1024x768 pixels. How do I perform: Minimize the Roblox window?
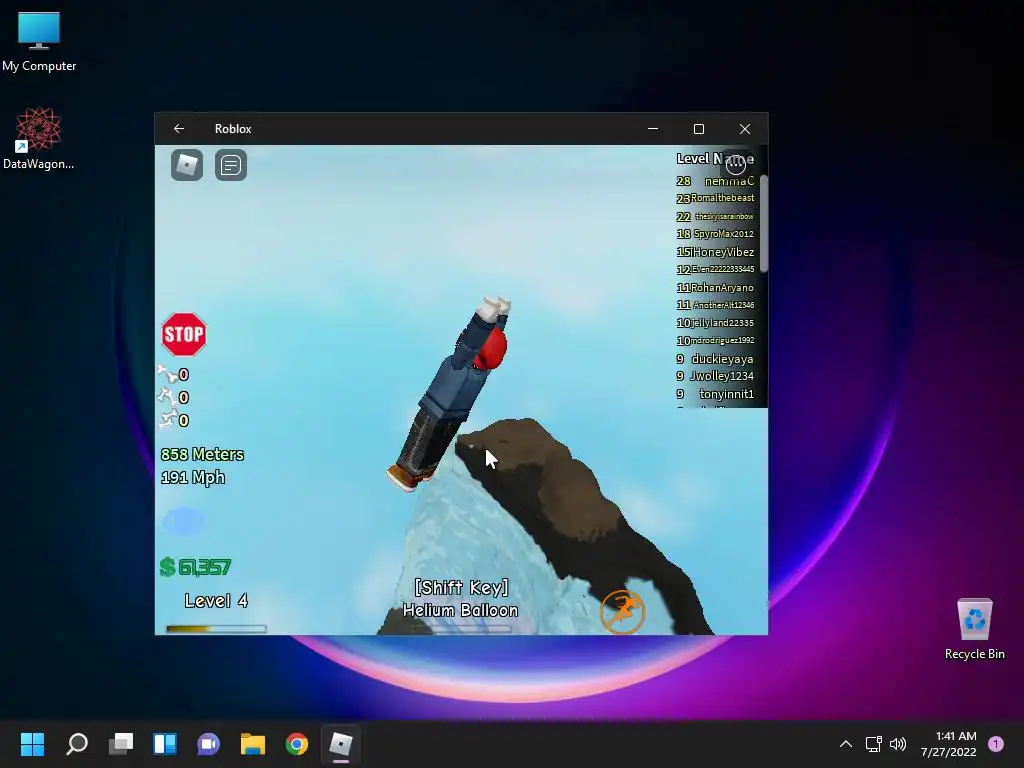coord(653,129)
